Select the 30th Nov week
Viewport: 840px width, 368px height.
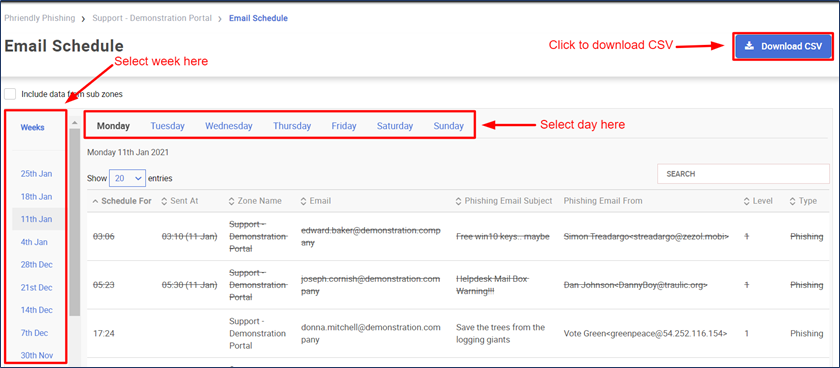tap(36, 356)
